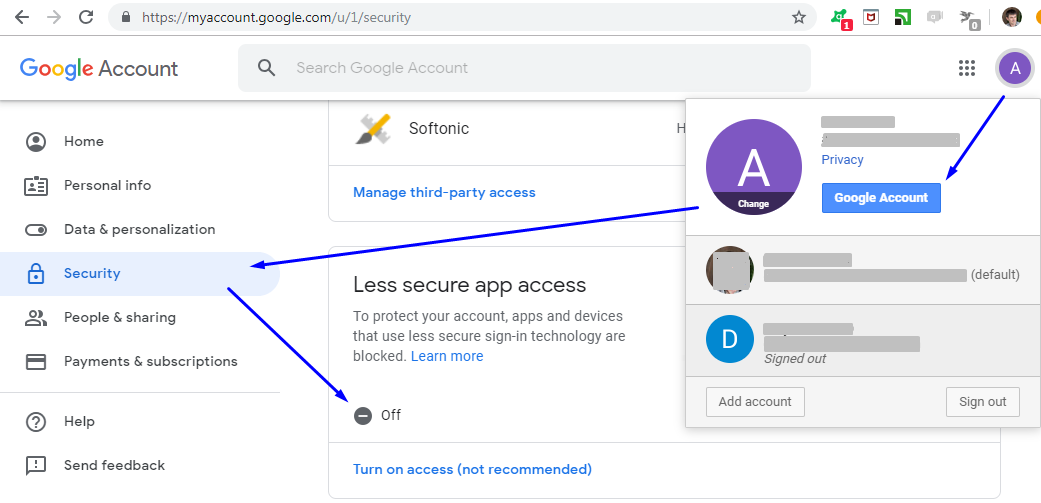Click the padlock site security icon
The width and height of the screenshot is (1041, 503).
[x=125, y=18]
